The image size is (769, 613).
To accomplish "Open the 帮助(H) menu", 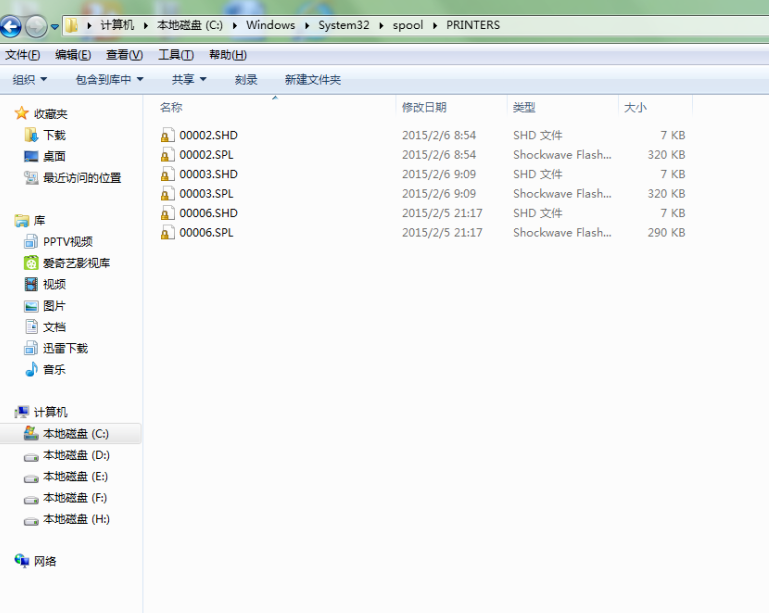I will click(x=228, y=55).
